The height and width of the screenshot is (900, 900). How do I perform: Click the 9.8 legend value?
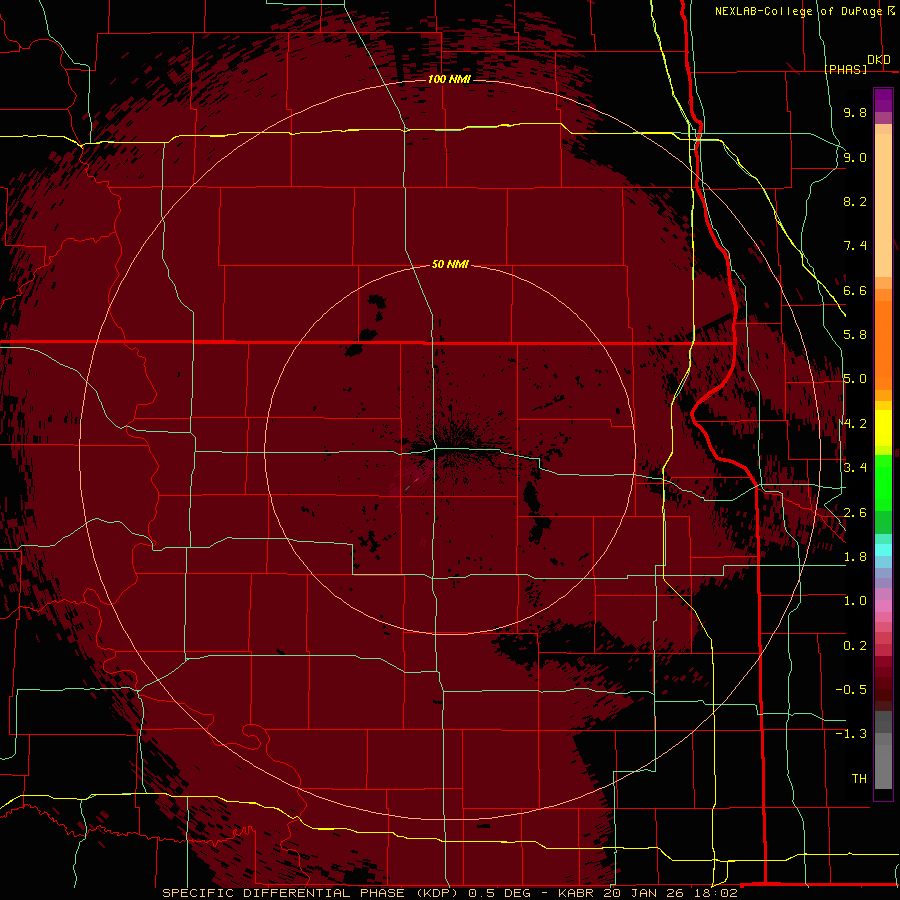coord(855,112)
